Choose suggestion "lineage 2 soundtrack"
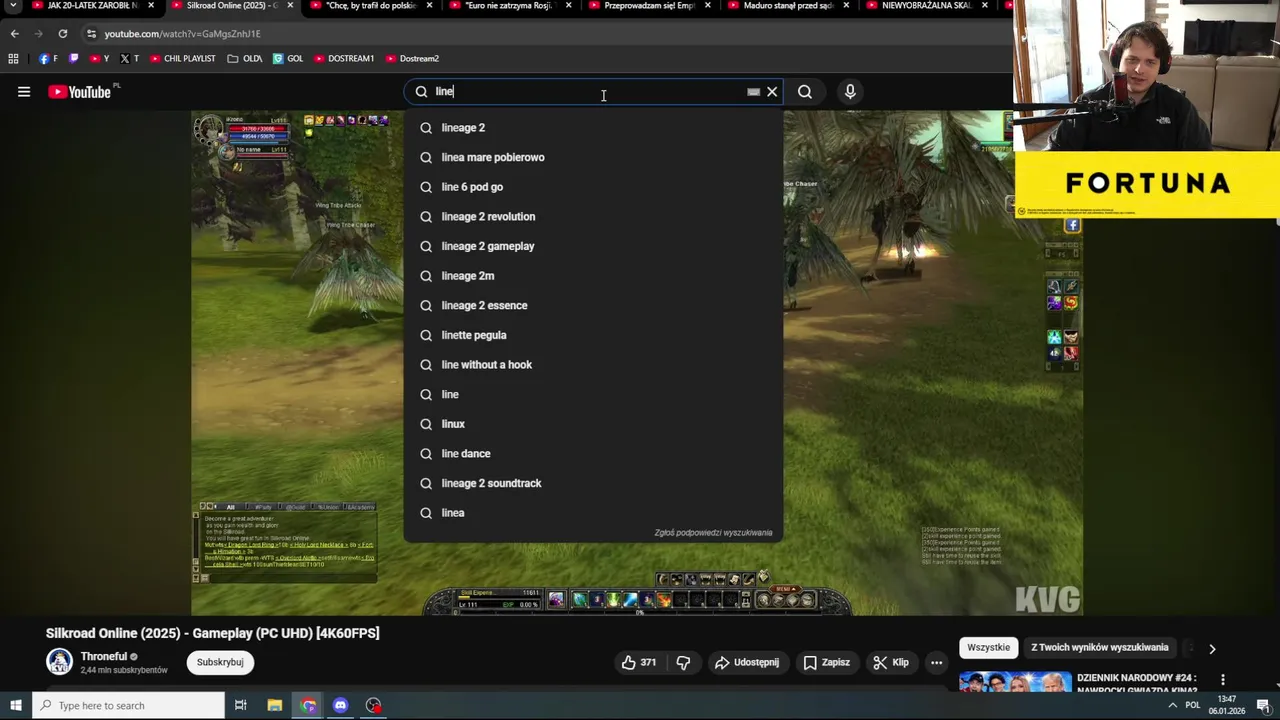 coord(593,483)
